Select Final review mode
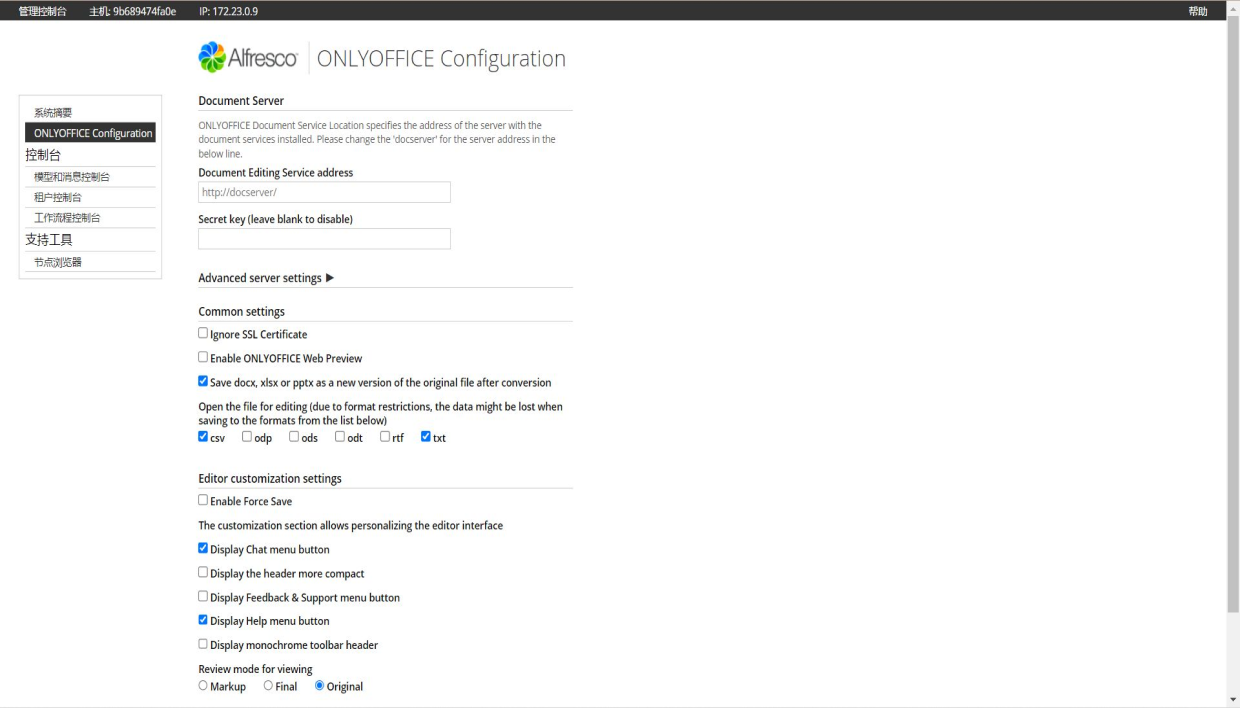Viewport: 1240px width, 708px height. click(266, 684)
